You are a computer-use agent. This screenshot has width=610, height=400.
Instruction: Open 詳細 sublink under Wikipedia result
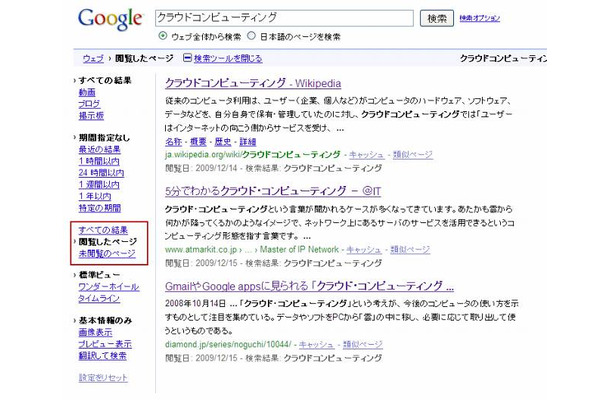[248, 142]
